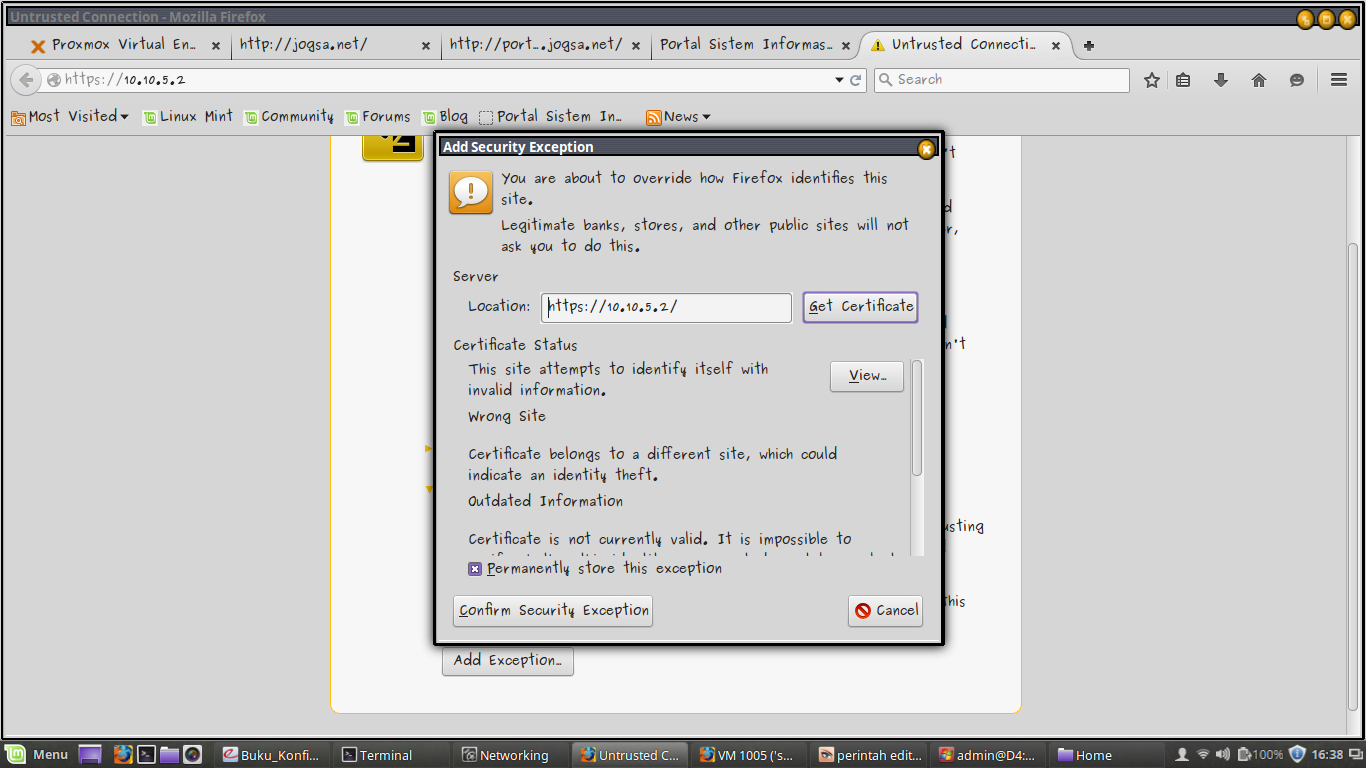This screenshot has width=1366, height=768.
Task: Click the Get Certificate button
Action: point(860,307)
